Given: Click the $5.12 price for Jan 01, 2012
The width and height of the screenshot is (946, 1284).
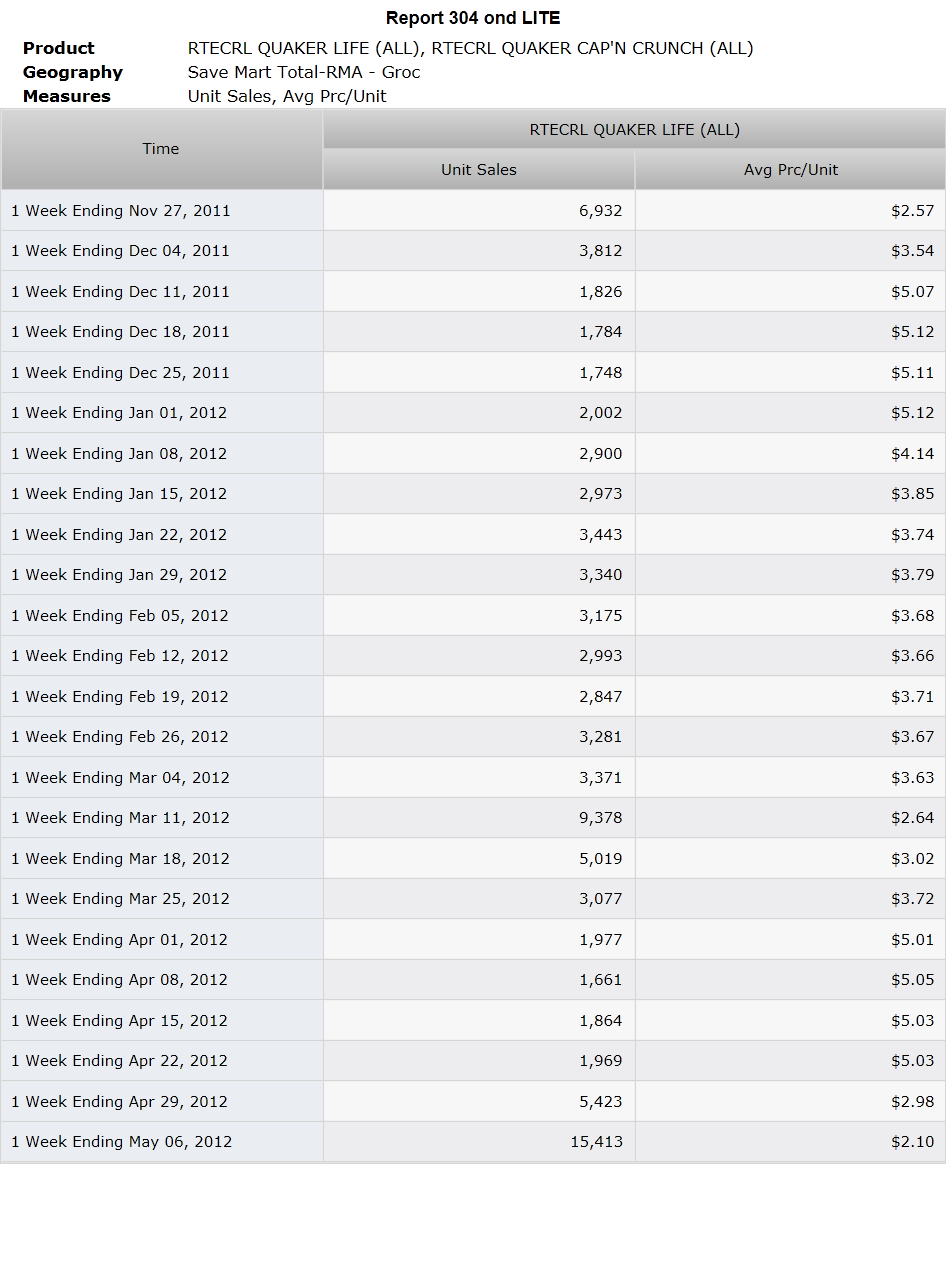Looking at the screenshot, I should (x=912, y=413).
